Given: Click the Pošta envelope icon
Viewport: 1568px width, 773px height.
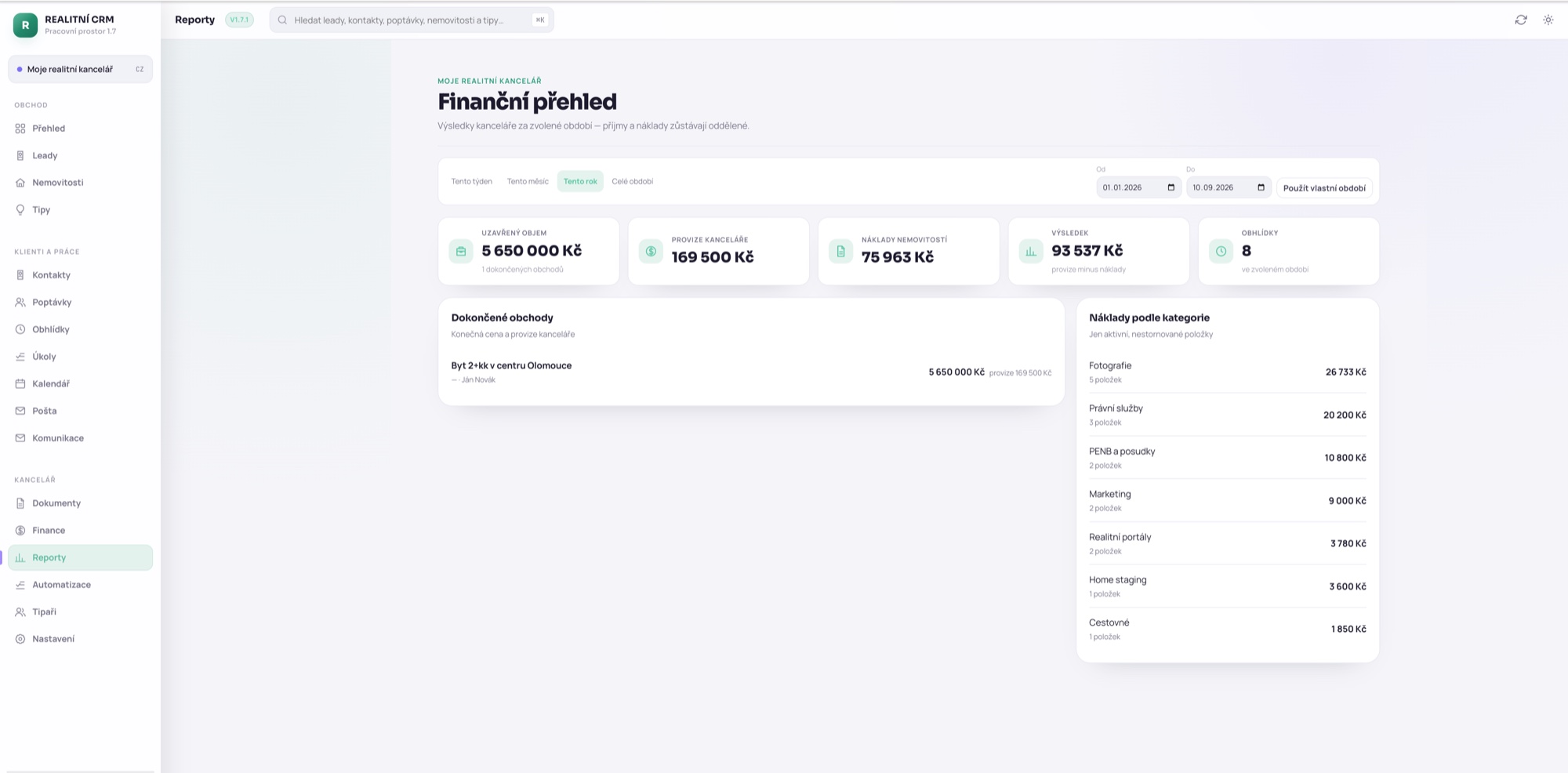Looking at the screenshot, I should tap(20, 411).
